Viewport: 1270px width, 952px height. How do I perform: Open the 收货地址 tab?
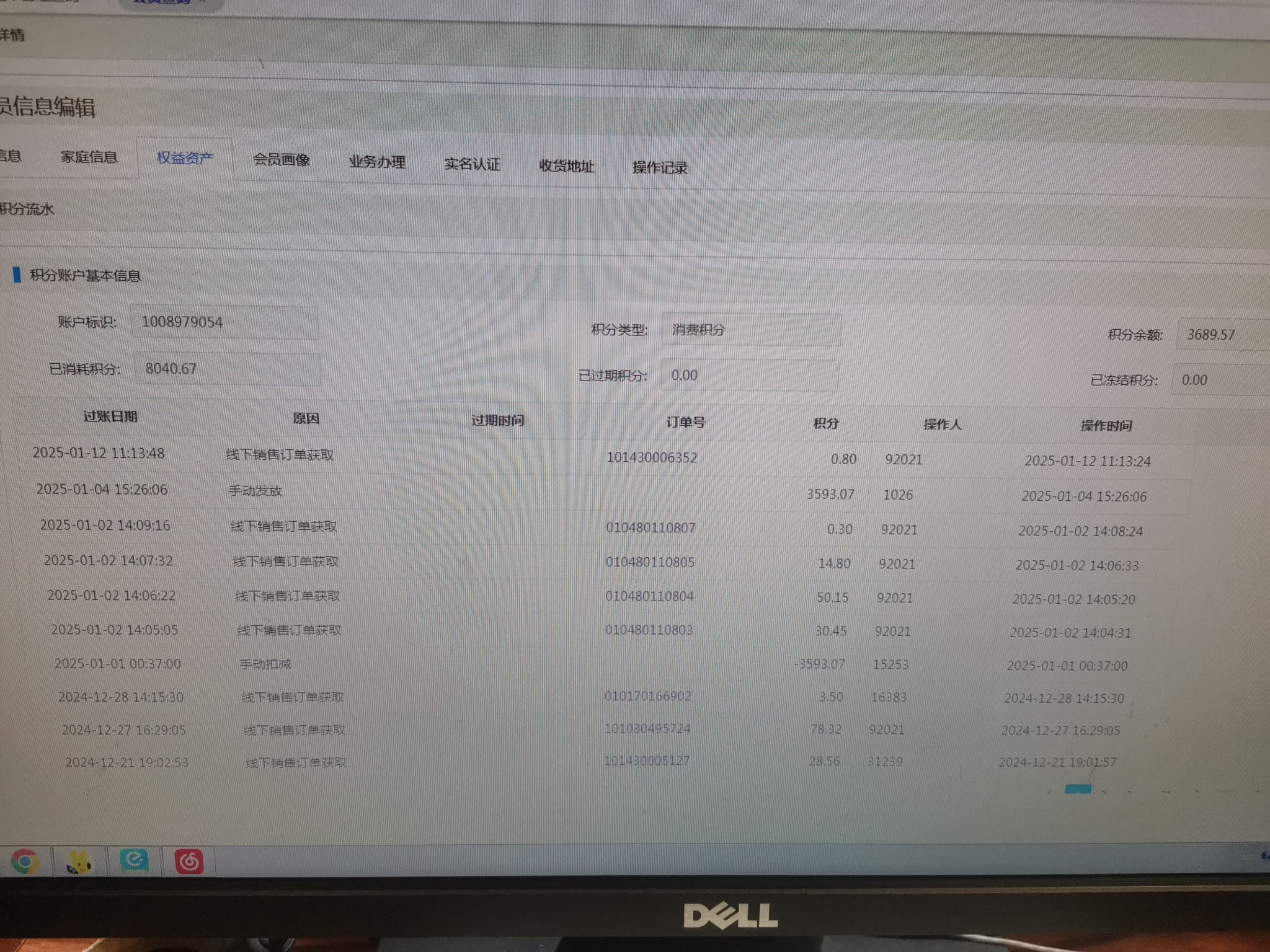566,166
